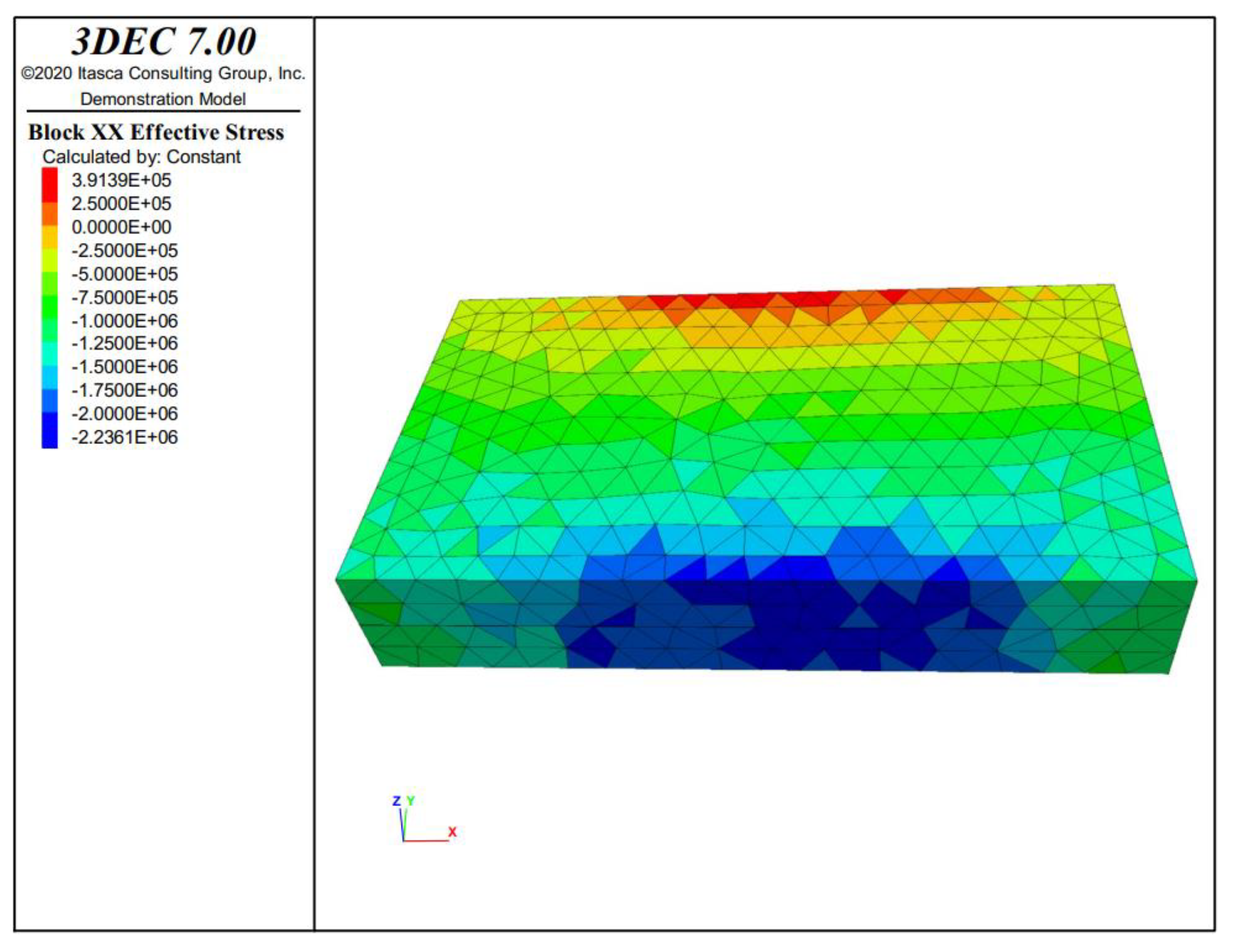Click the Demonstration Model label

[163, 99]
